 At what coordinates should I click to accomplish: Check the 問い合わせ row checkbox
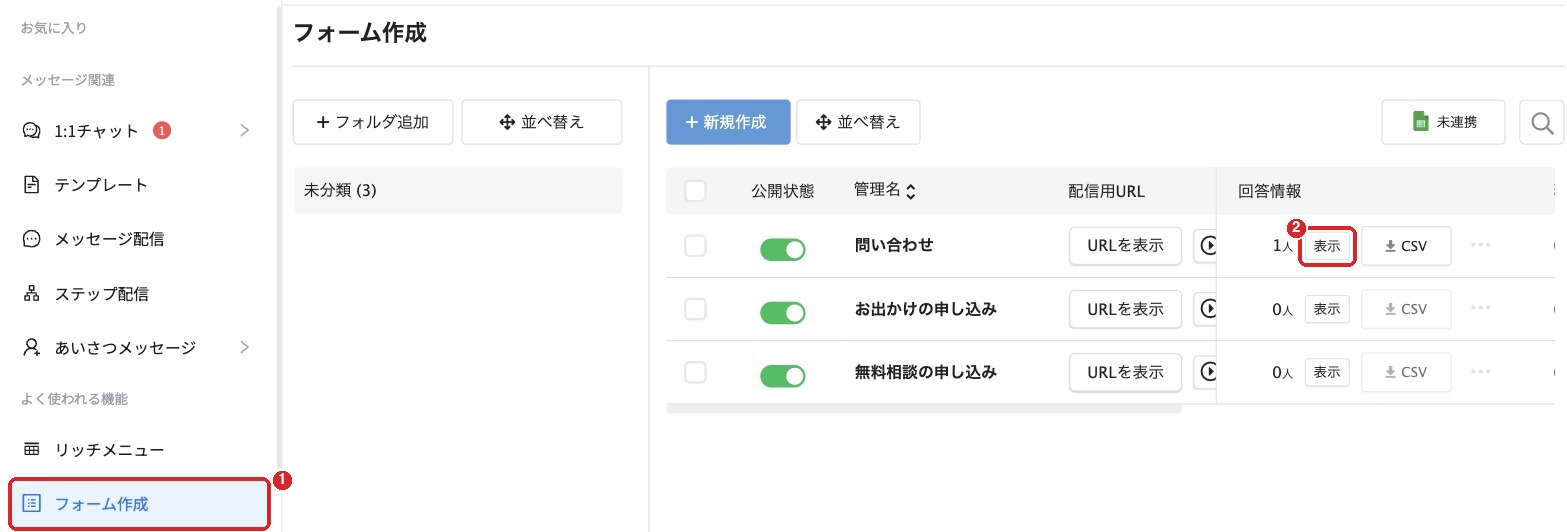(x=695, y=245)
